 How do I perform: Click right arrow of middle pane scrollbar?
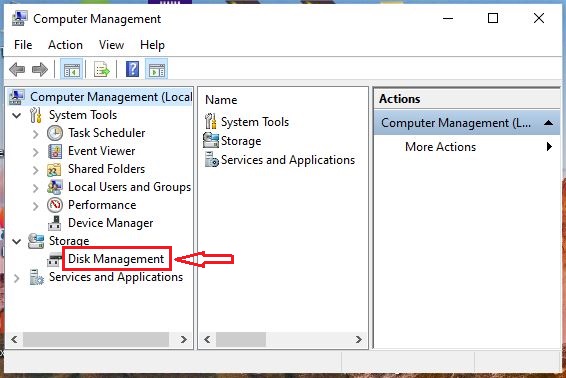(x=358, y=339)
